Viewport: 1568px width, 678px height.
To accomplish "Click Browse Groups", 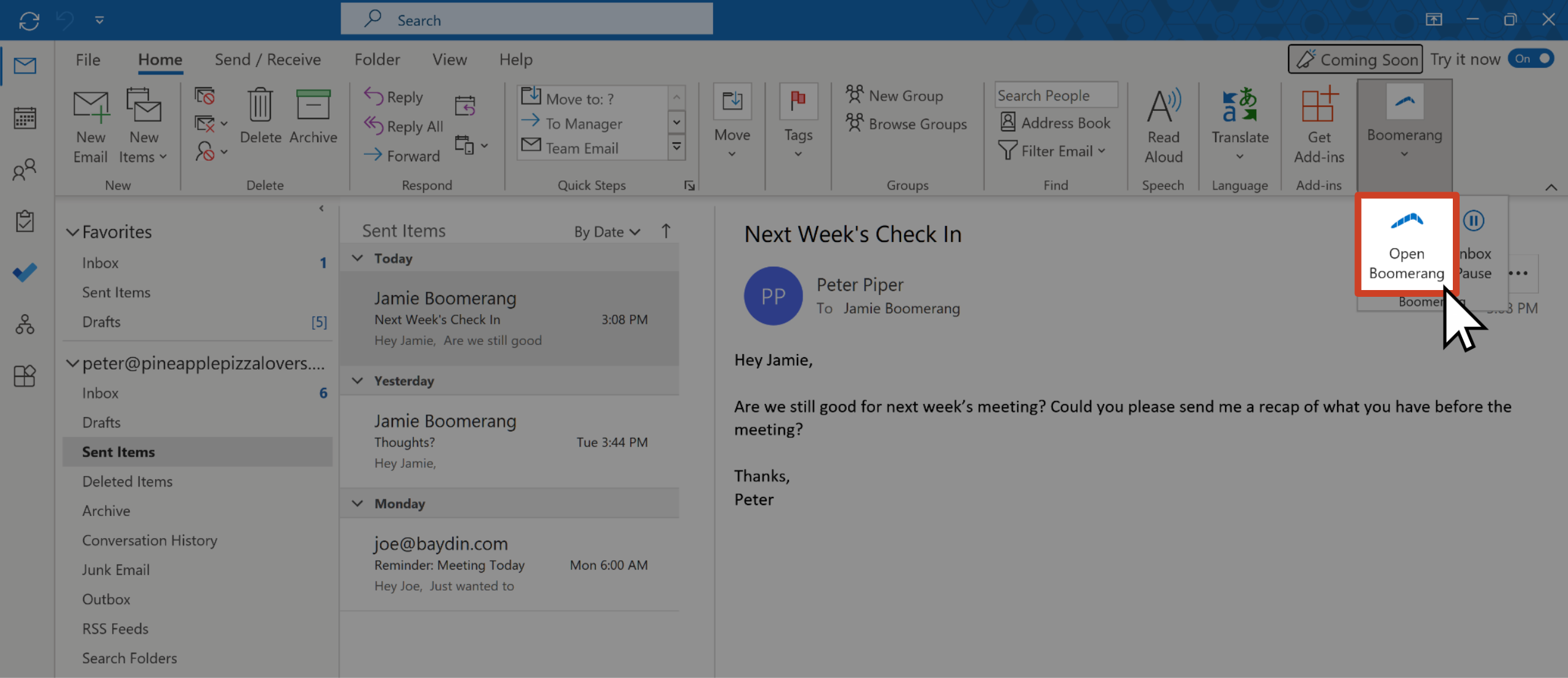I will tap(907, 124).
